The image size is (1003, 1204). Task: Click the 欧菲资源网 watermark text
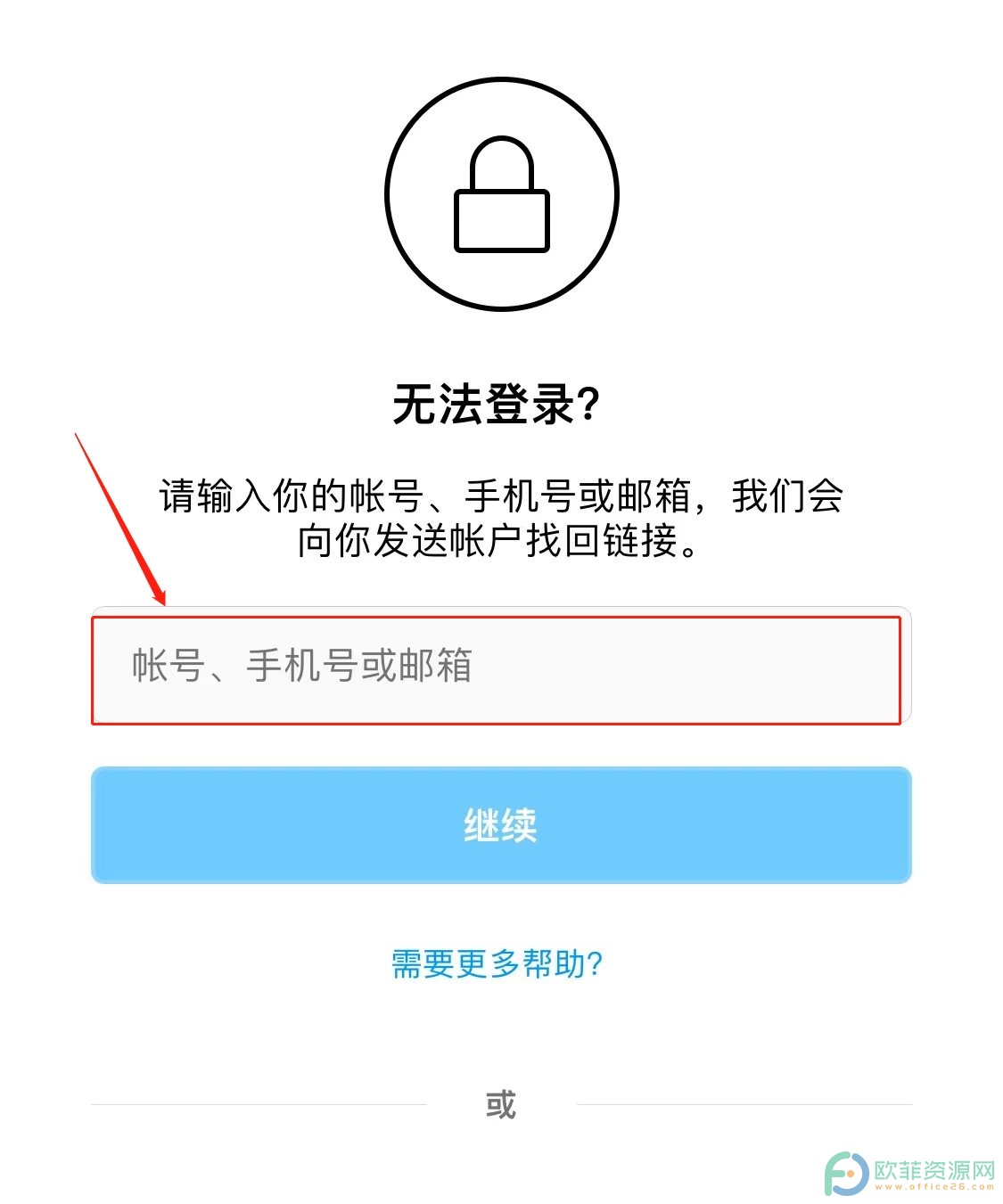point(933,1169)
